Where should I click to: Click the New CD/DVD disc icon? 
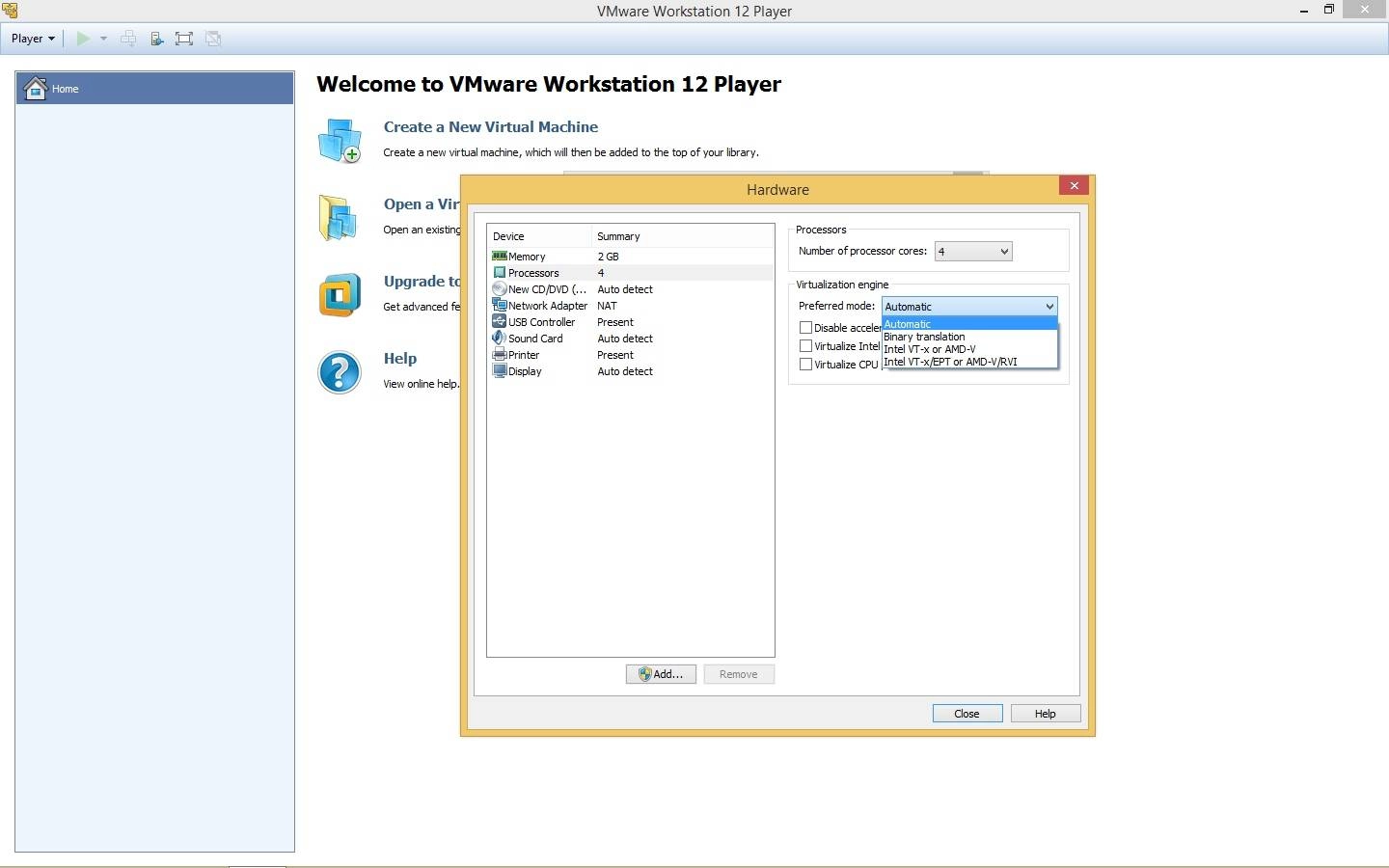pyautogui.click(x=499, y=288)
